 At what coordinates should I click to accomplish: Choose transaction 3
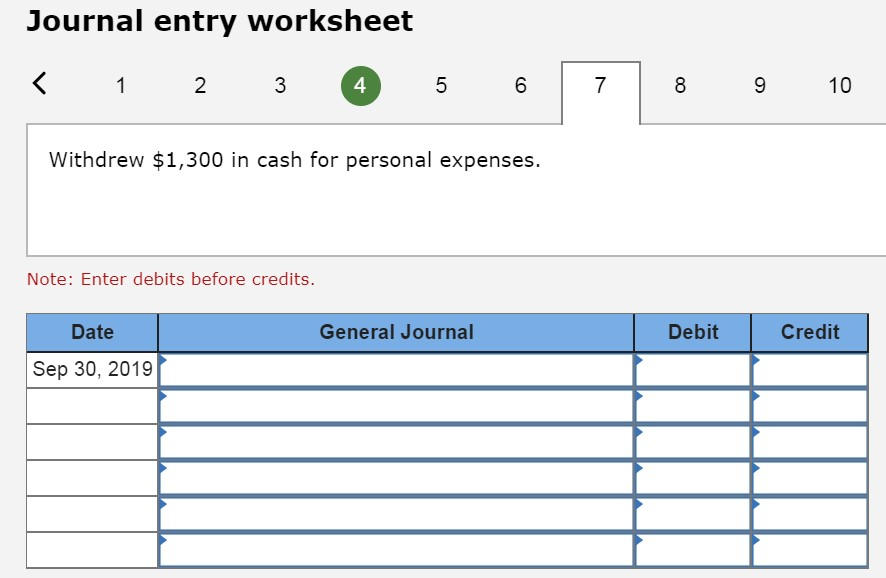tap(280, 85)
